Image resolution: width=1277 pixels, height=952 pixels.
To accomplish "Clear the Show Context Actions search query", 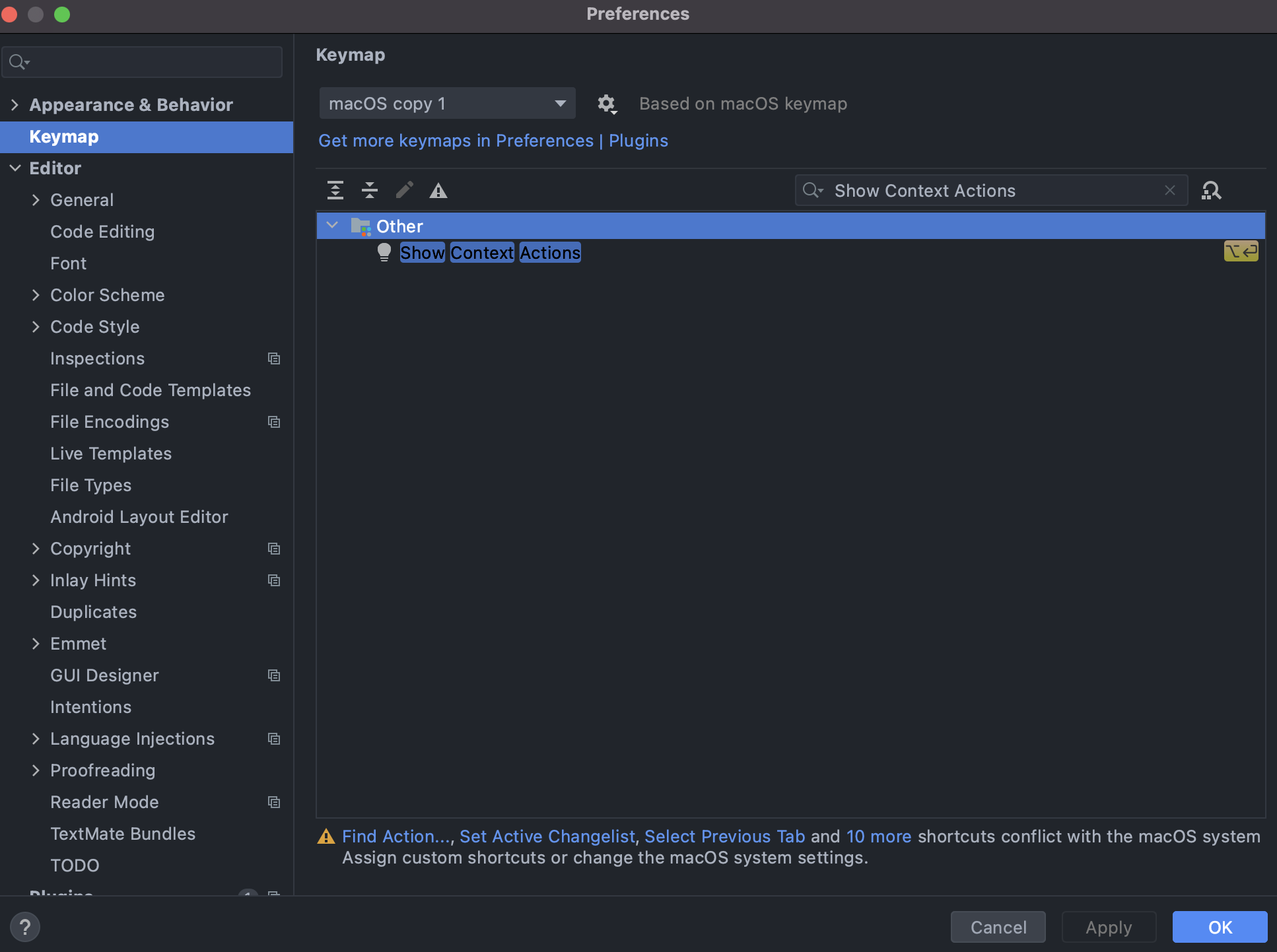I will click(1169, 190).
